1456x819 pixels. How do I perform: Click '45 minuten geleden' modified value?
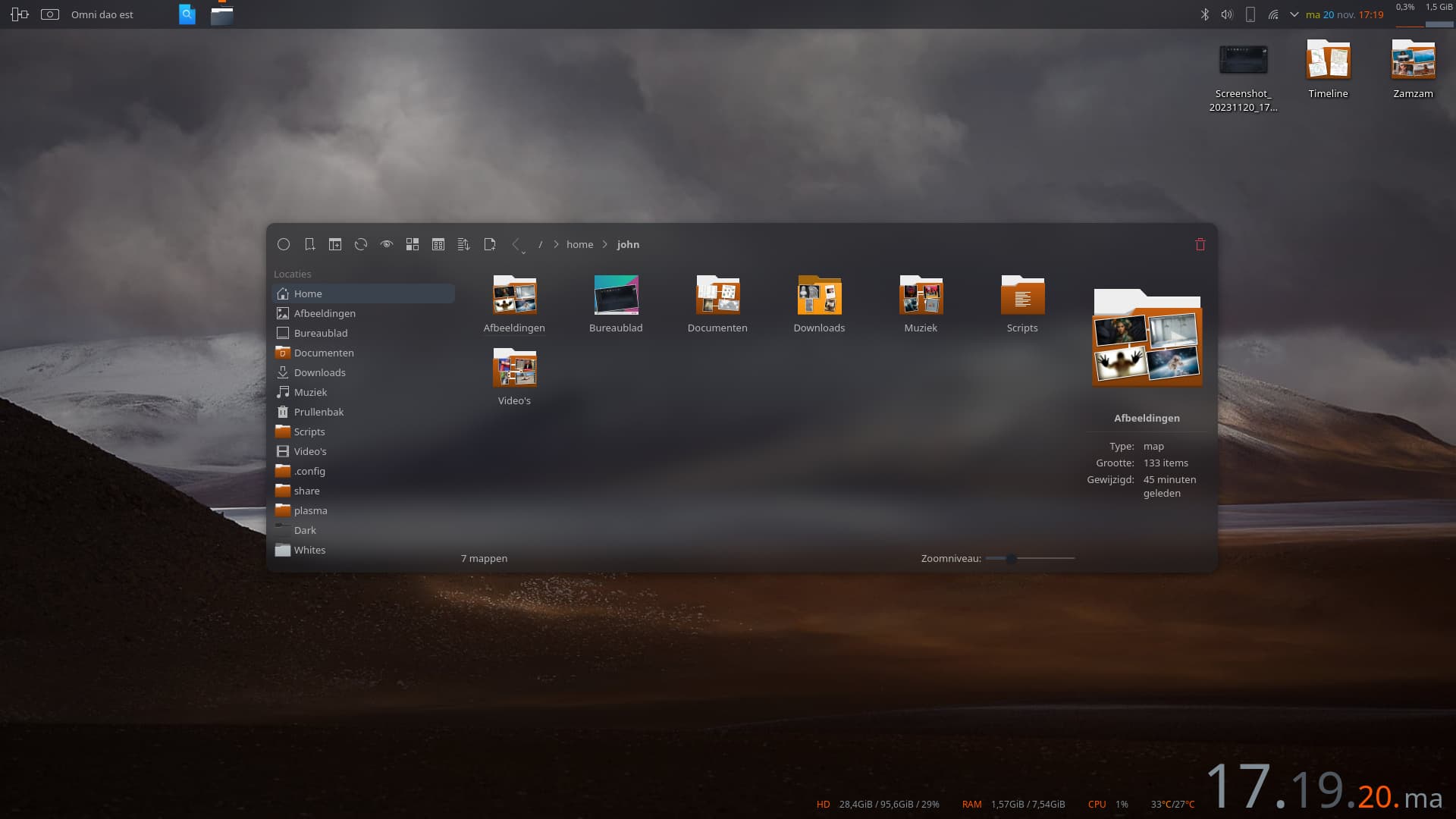coord(1169,486)
